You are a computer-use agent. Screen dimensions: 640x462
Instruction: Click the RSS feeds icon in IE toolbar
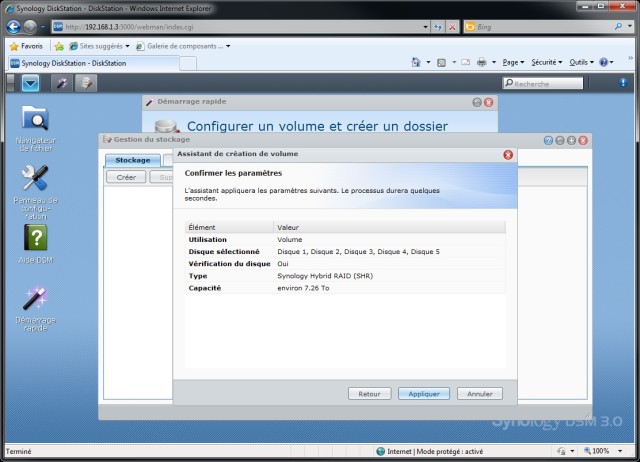[441, 62]
